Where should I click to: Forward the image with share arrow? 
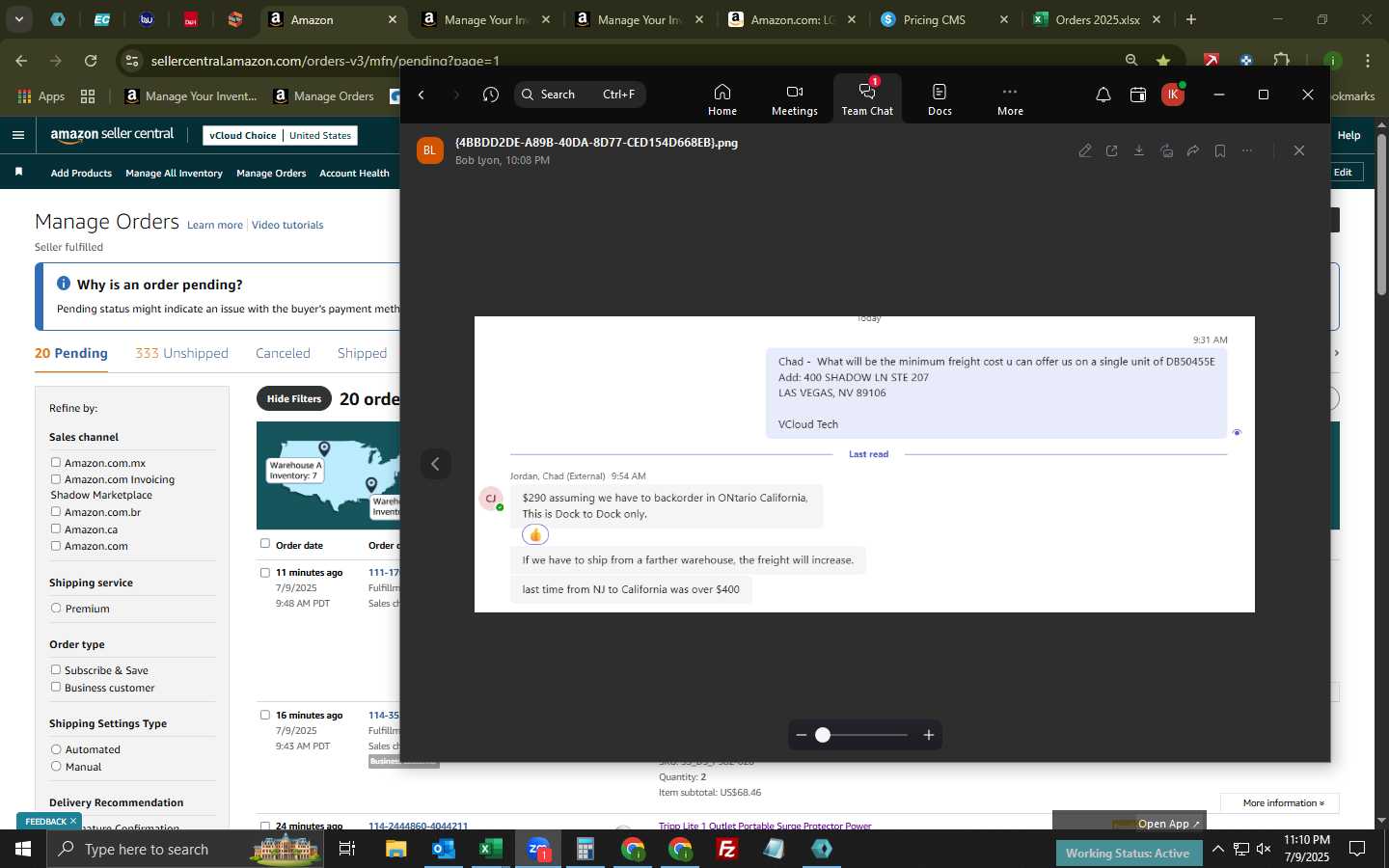(x=1193, y=150)
